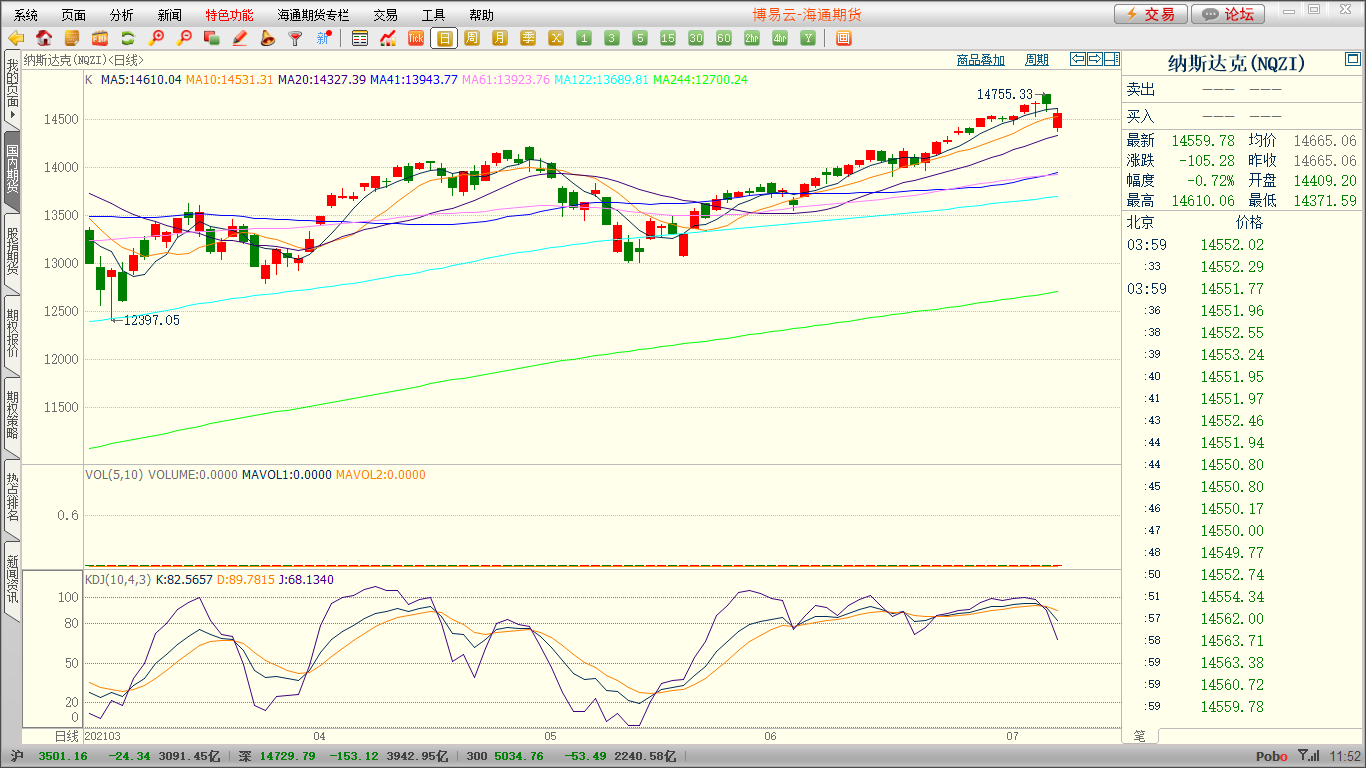
Task: Switch to 60 minute chart
Action: click(724, 38)
